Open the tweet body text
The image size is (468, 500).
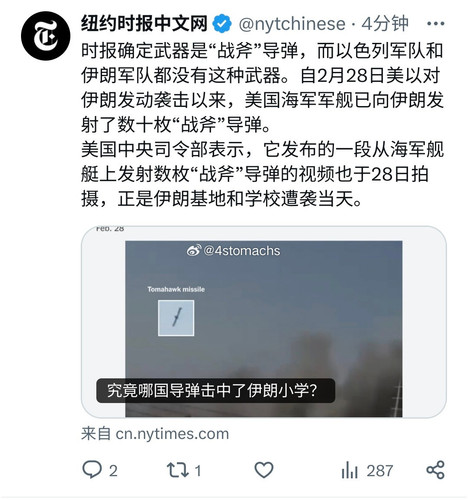(262, 125)
